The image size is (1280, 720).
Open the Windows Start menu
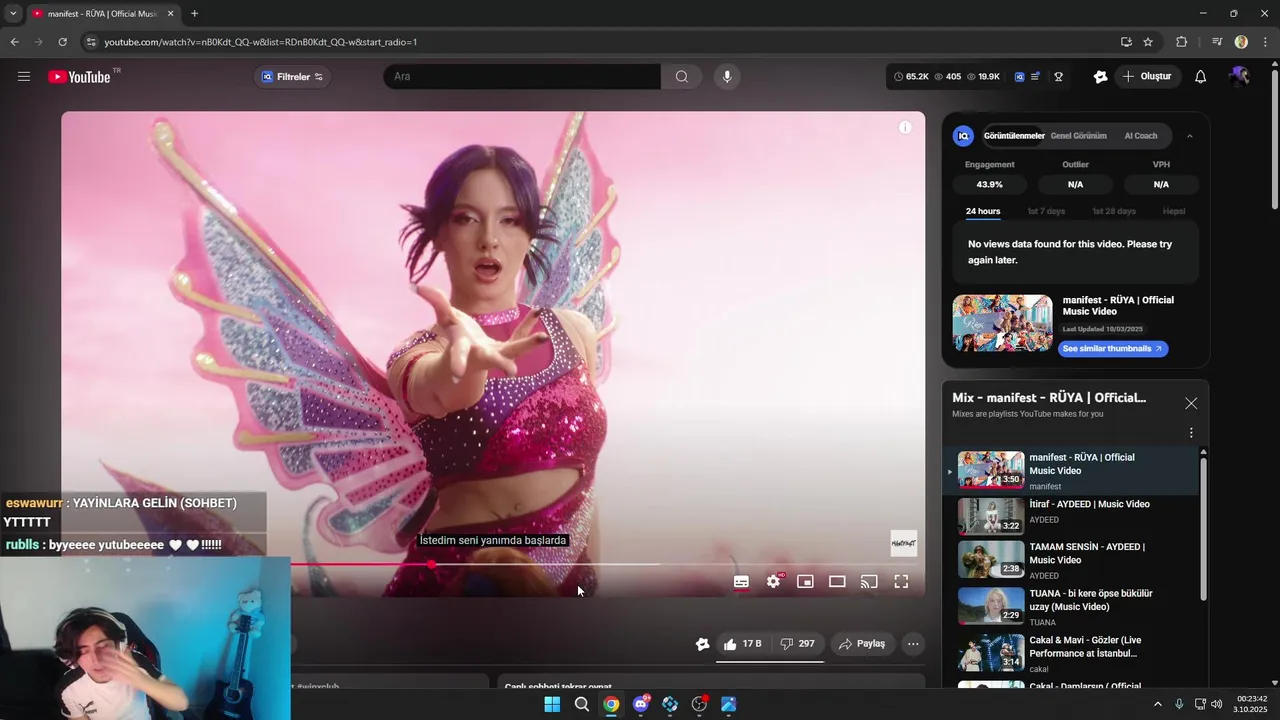pyautogui.click(x=552, y=704)
